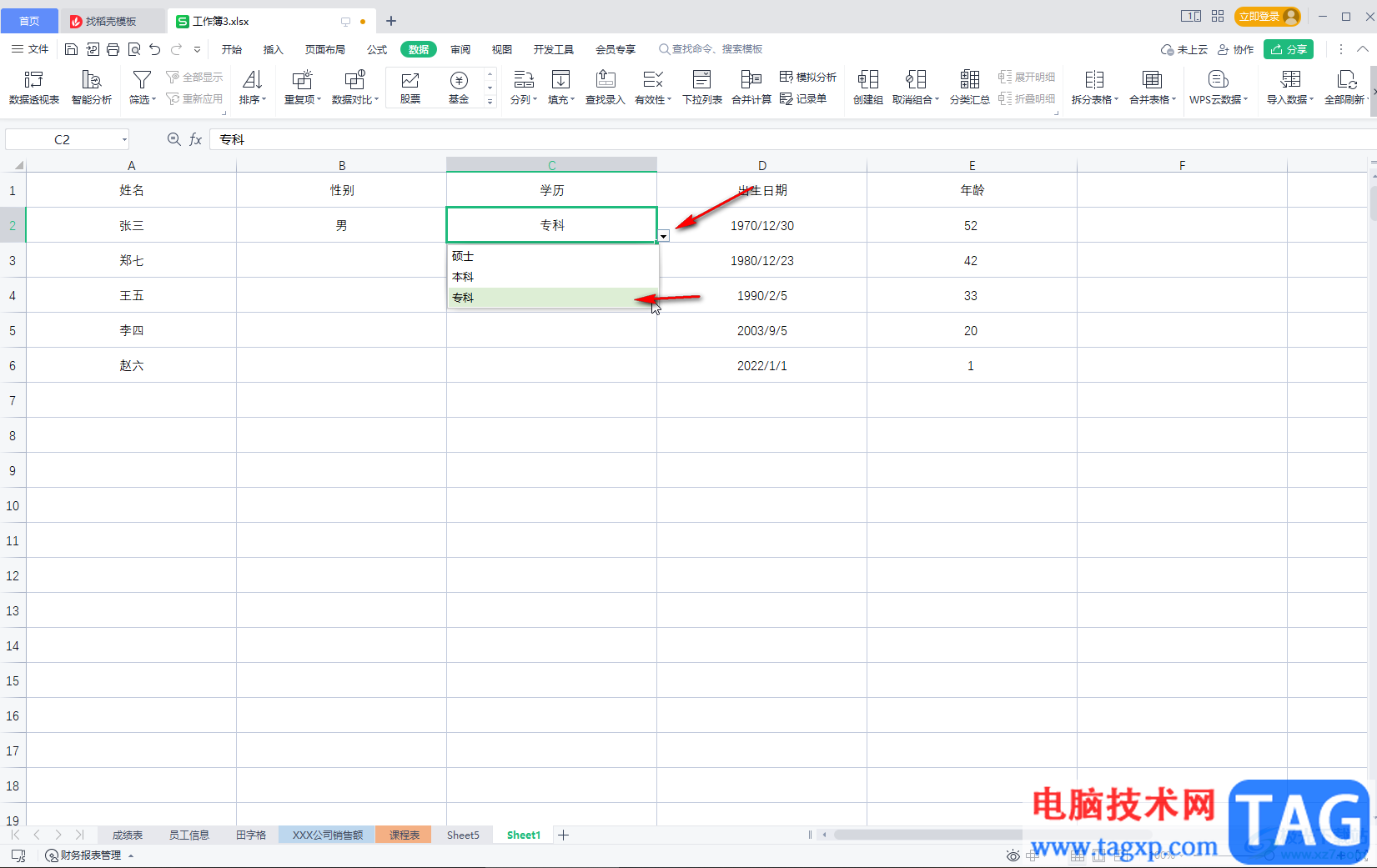The image size is (1377, 868).
Task: Open the 数据透视表 pivot table tool
Action: [x=34, y=88]
